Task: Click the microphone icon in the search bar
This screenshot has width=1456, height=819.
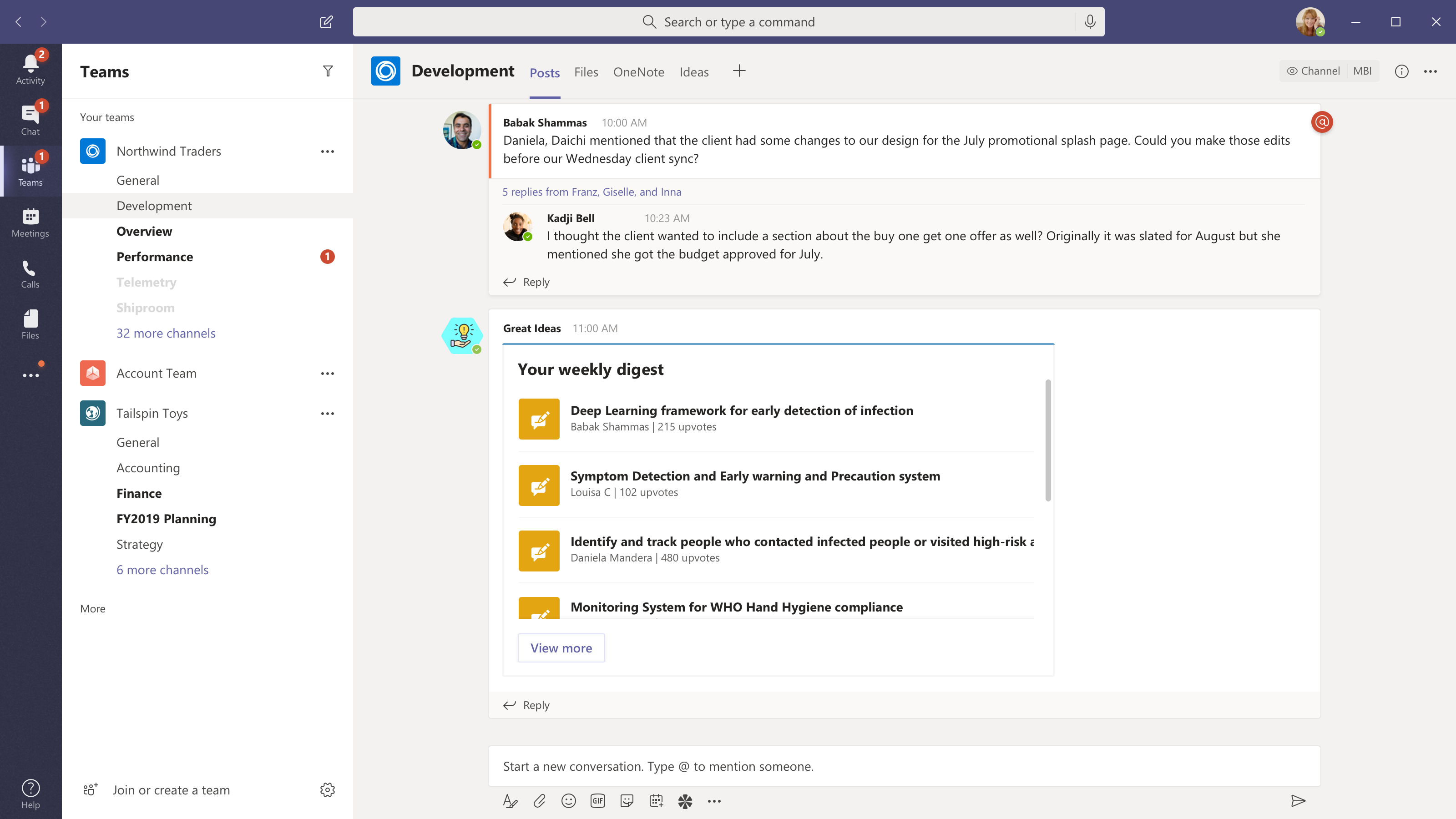Action: [x=1090, y=22]
